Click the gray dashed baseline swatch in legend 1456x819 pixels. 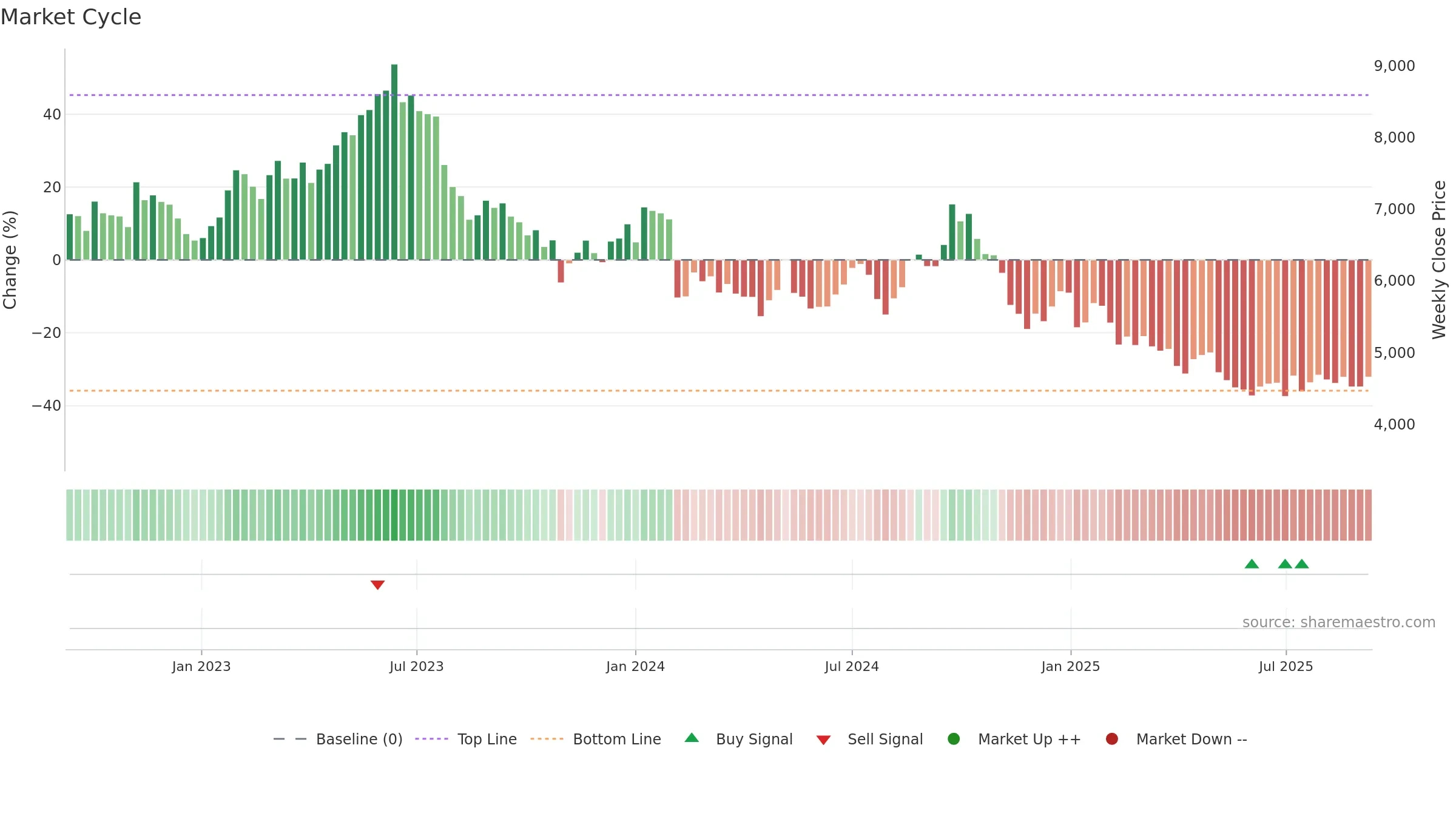[289, 739]
